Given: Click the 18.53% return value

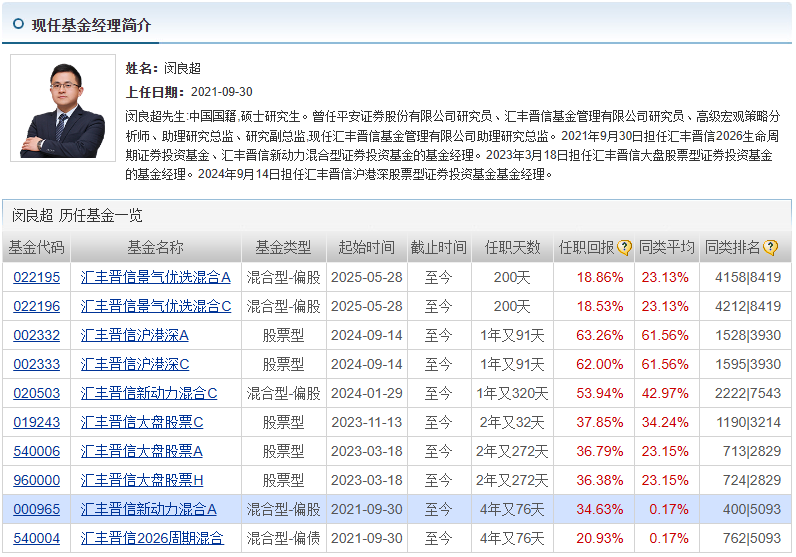Looking at the screenshot, I should click(600, 306).
